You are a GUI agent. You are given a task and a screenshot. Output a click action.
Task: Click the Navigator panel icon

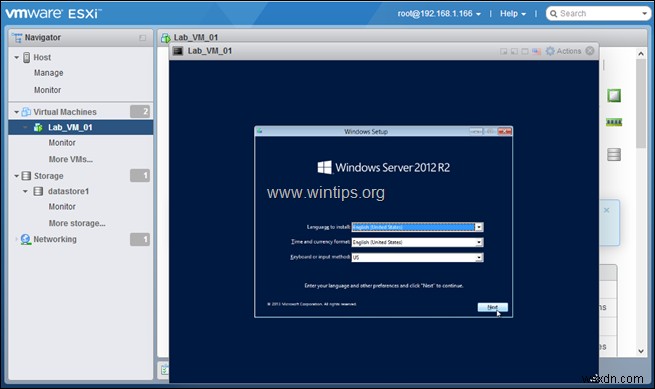(x=17, y=37)
